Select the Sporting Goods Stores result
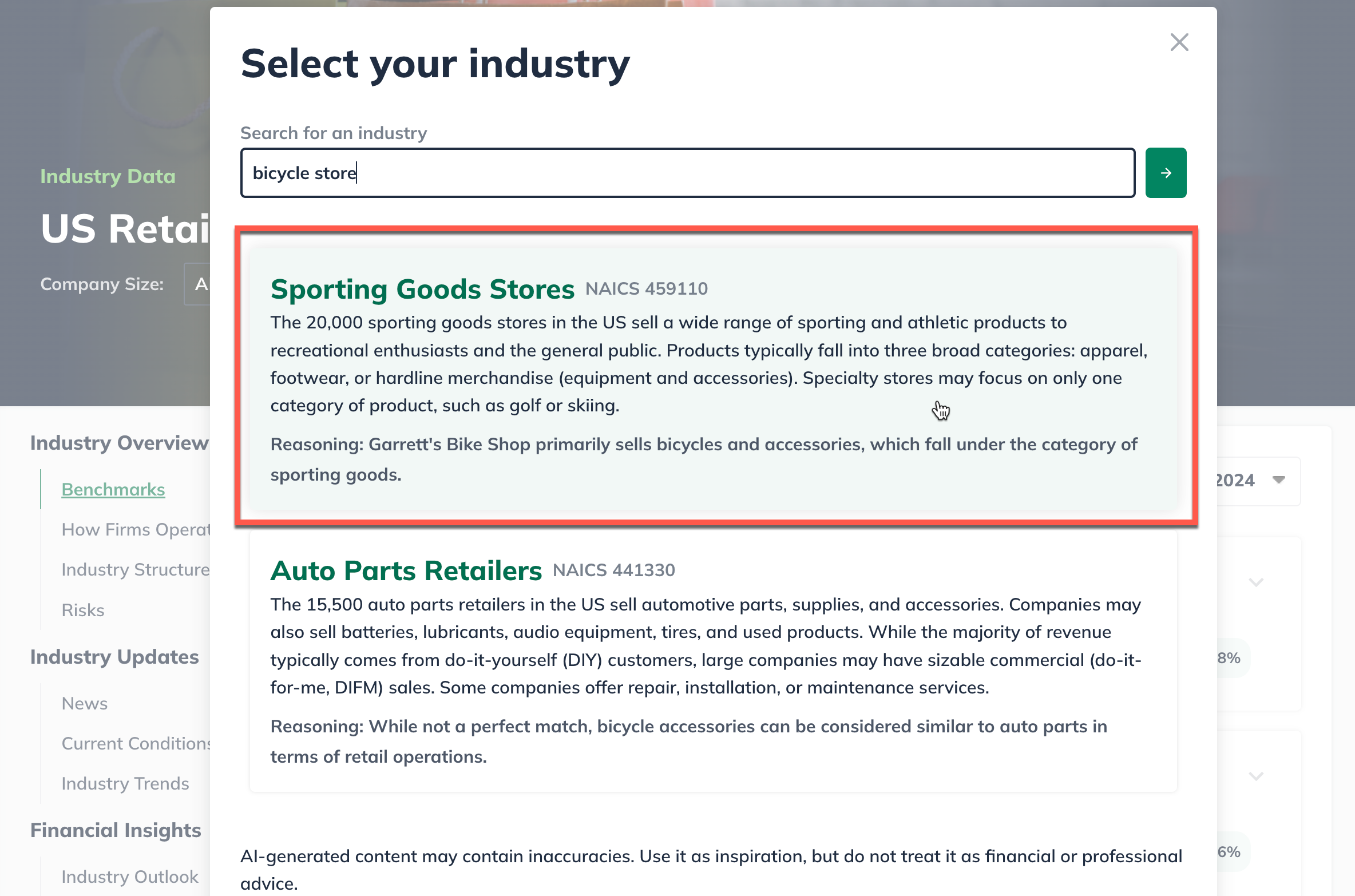Image resolution: width=1355 pixels, height=896 pixels. point(422,290)
